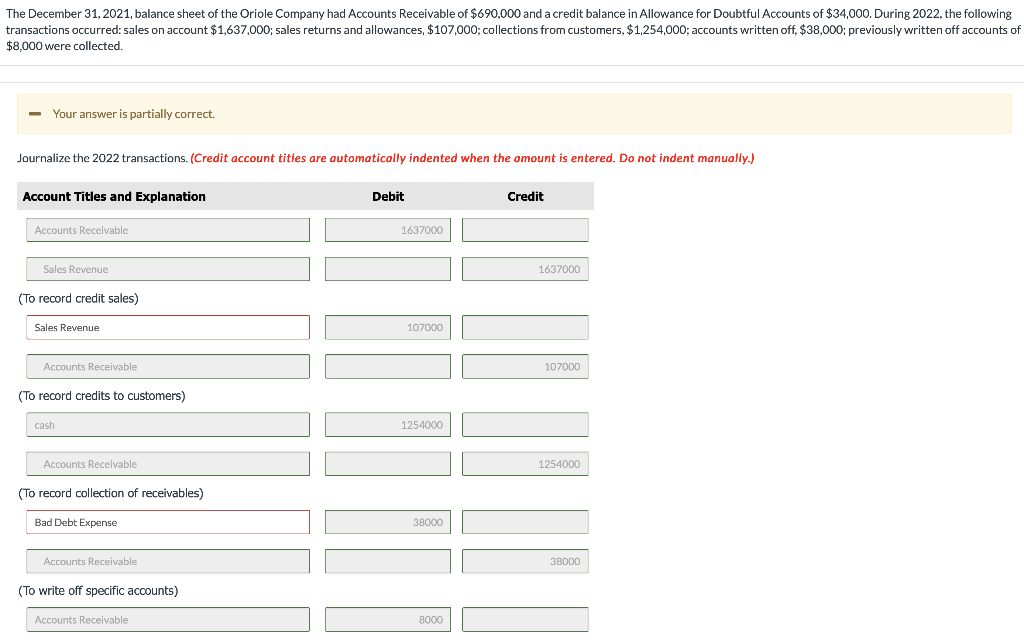The height and width of the screenshot is (642, 1024).
Task: Click the red-outlined Sales Revenue title field
Action: point(168,327)
